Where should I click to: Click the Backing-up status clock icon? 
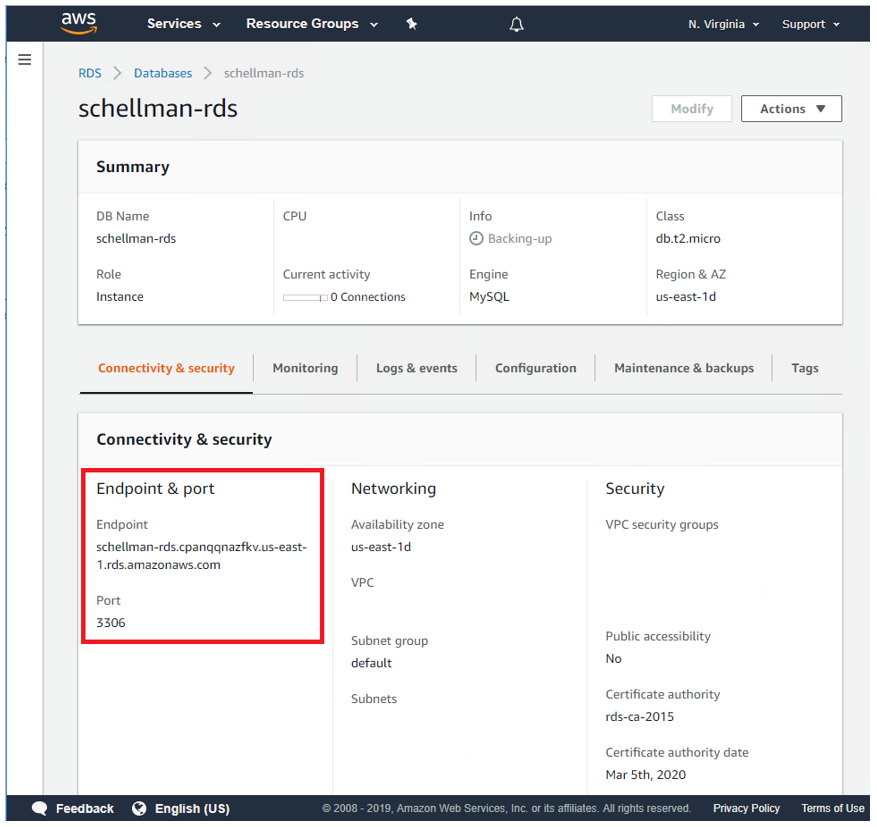click(x=476, y=239)
